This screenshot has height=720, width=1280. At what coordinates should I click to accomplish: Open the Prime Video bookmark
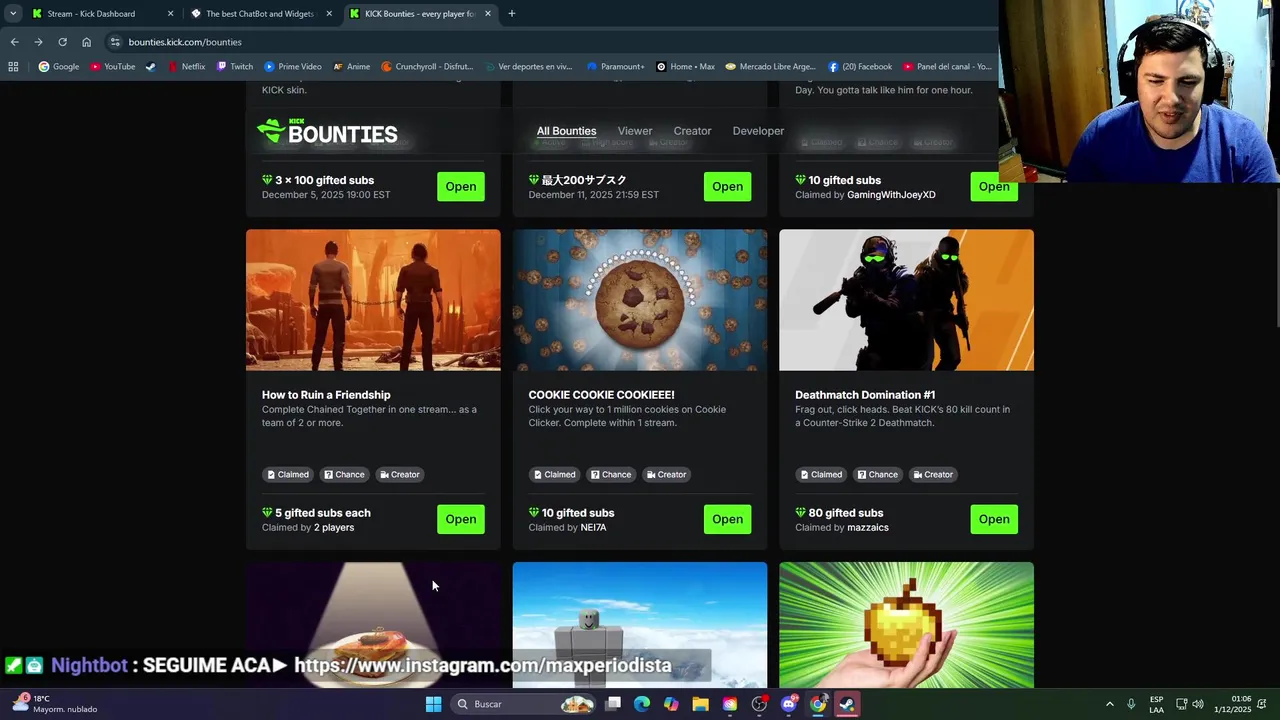tap(293, 67)
